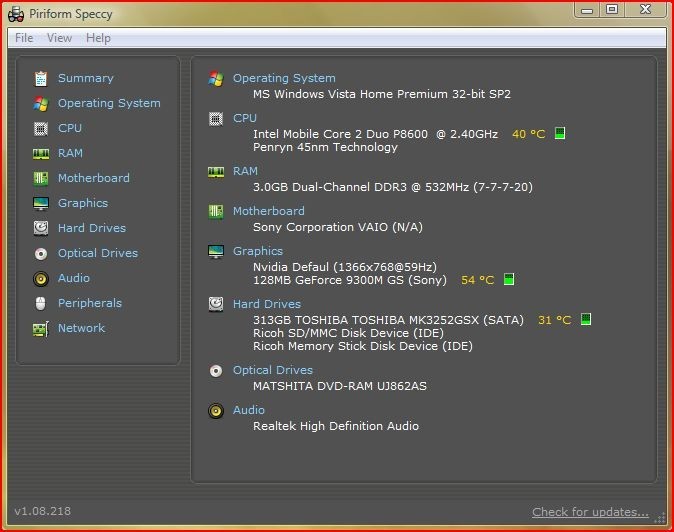Select CPU in the sidebar
Viewport: 674px width, 532px height.
coord(70,128)
